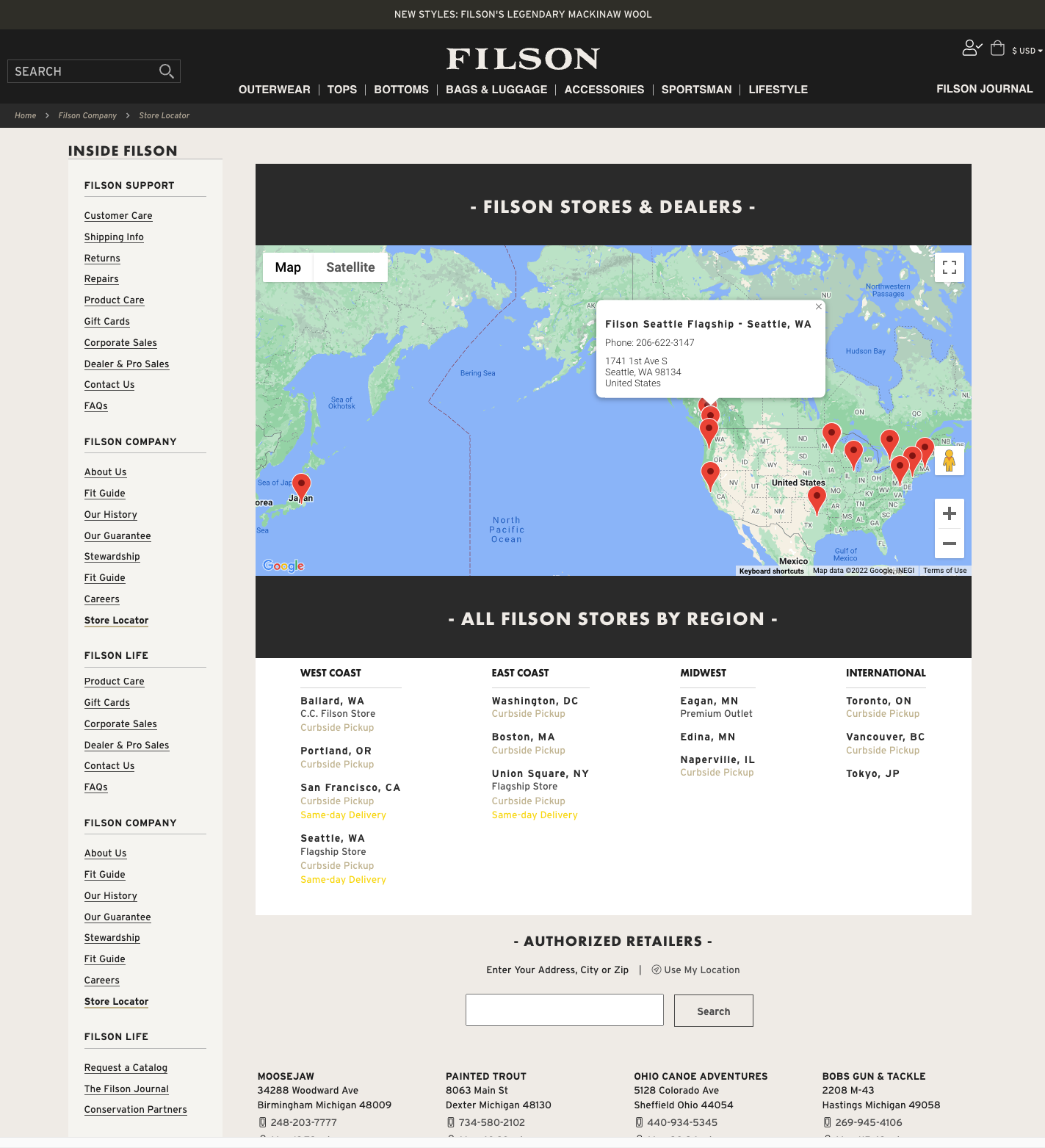Open the Shipping Info link
1045x1148 pixels.
[x=114, y=237]
